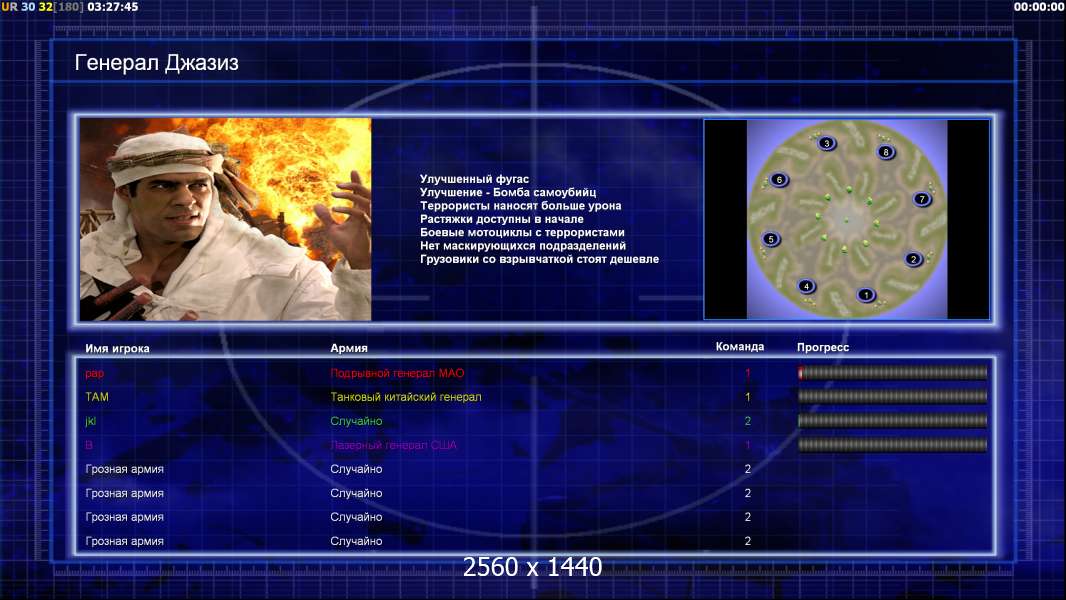1066x600 pixels.
Task: Click the magenta player name 'B'
Action: 88,445
